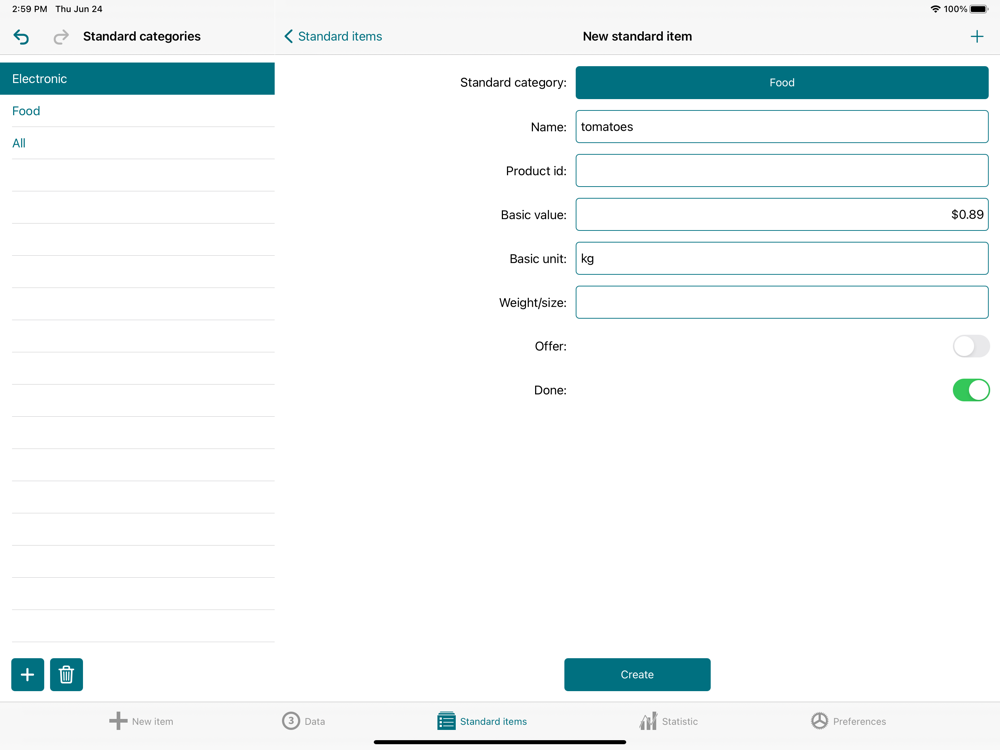This screenshot has width=1000, height=750.
Task: Focus the Basic unit field containing kg
Action: pos(782,258)
